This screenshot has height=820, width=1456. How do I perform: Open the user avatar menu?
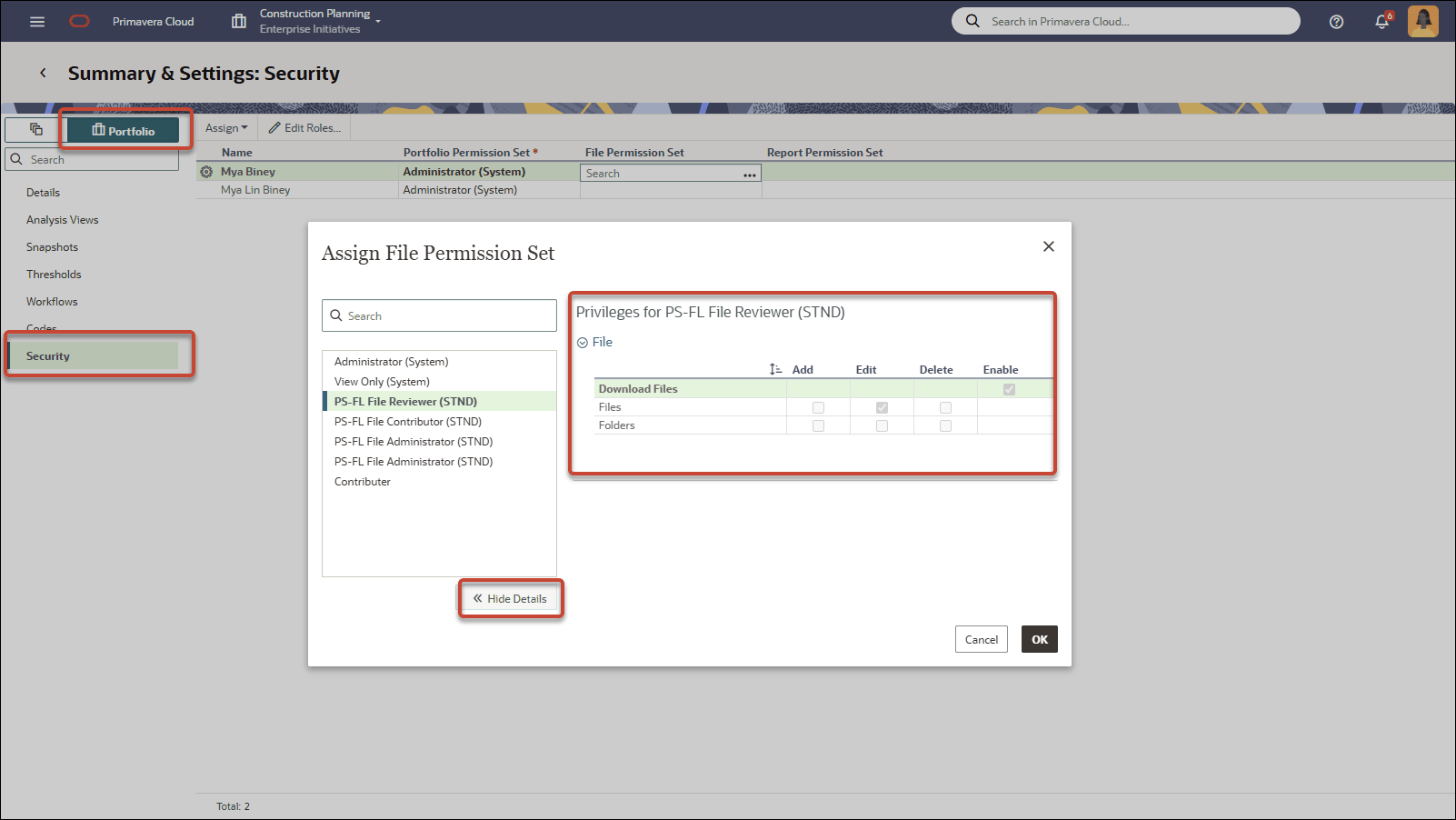(1423, 21)
